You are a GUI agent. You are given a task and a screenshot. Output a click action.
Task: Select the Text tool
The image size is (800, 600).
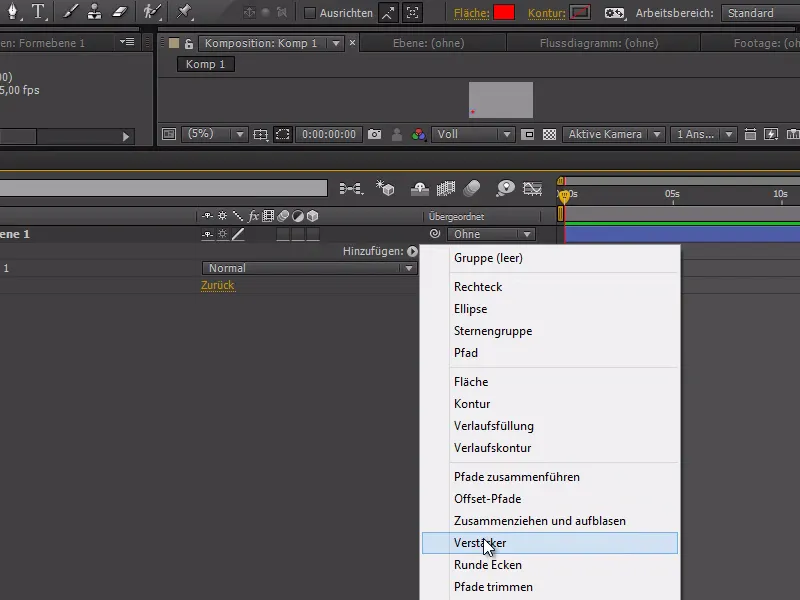point(38,11)
